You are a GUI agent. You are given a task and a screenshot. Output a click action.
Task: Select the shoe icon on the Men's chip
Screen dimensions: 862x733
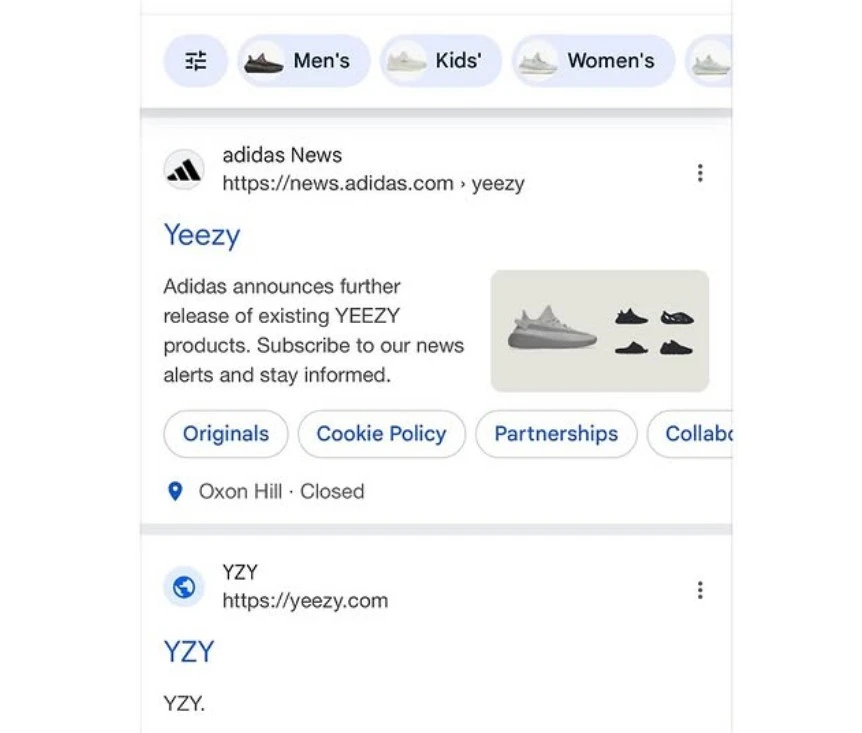point(262,61)
